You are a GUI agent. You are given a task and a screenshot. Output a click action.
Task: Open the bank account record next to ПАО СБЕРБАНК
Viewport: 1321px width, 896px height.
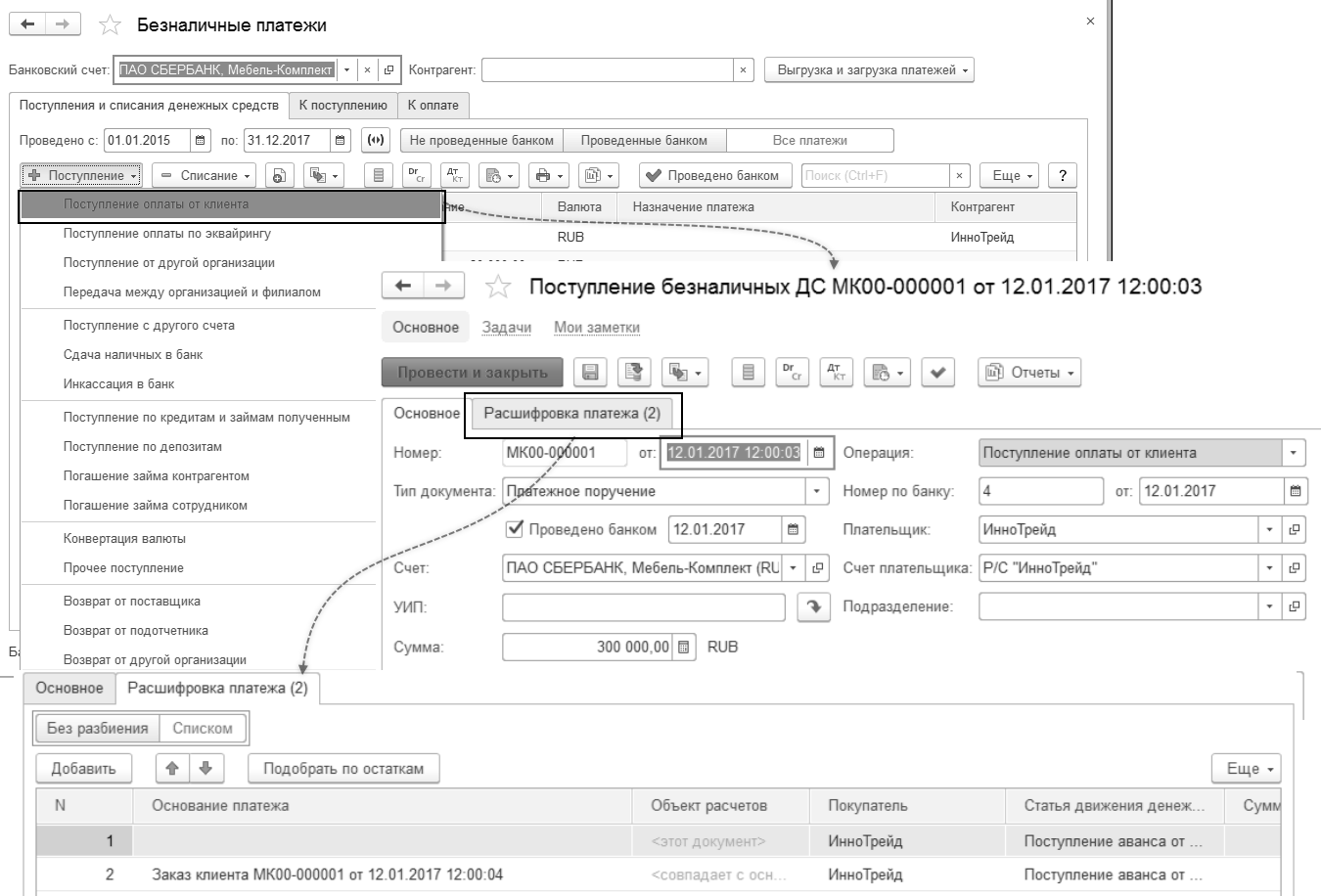click(388, 69)
